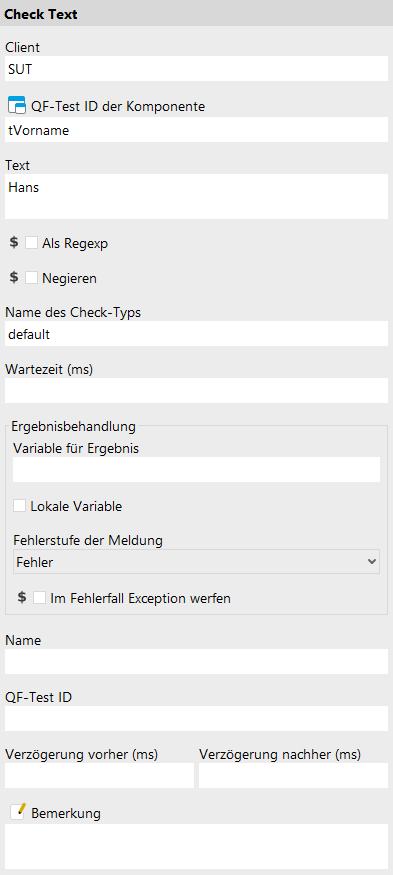
Task: Focus the tVorname component ID field
Action: click(x=196, y=129)
